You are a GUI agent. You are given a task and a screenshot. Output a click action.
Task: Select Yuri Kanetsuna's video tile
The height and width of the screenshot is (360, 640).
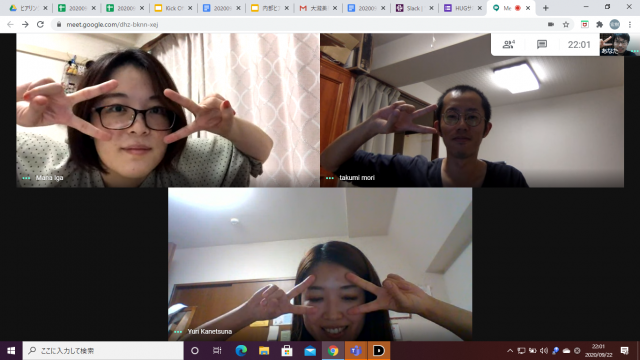coord(320,264)
